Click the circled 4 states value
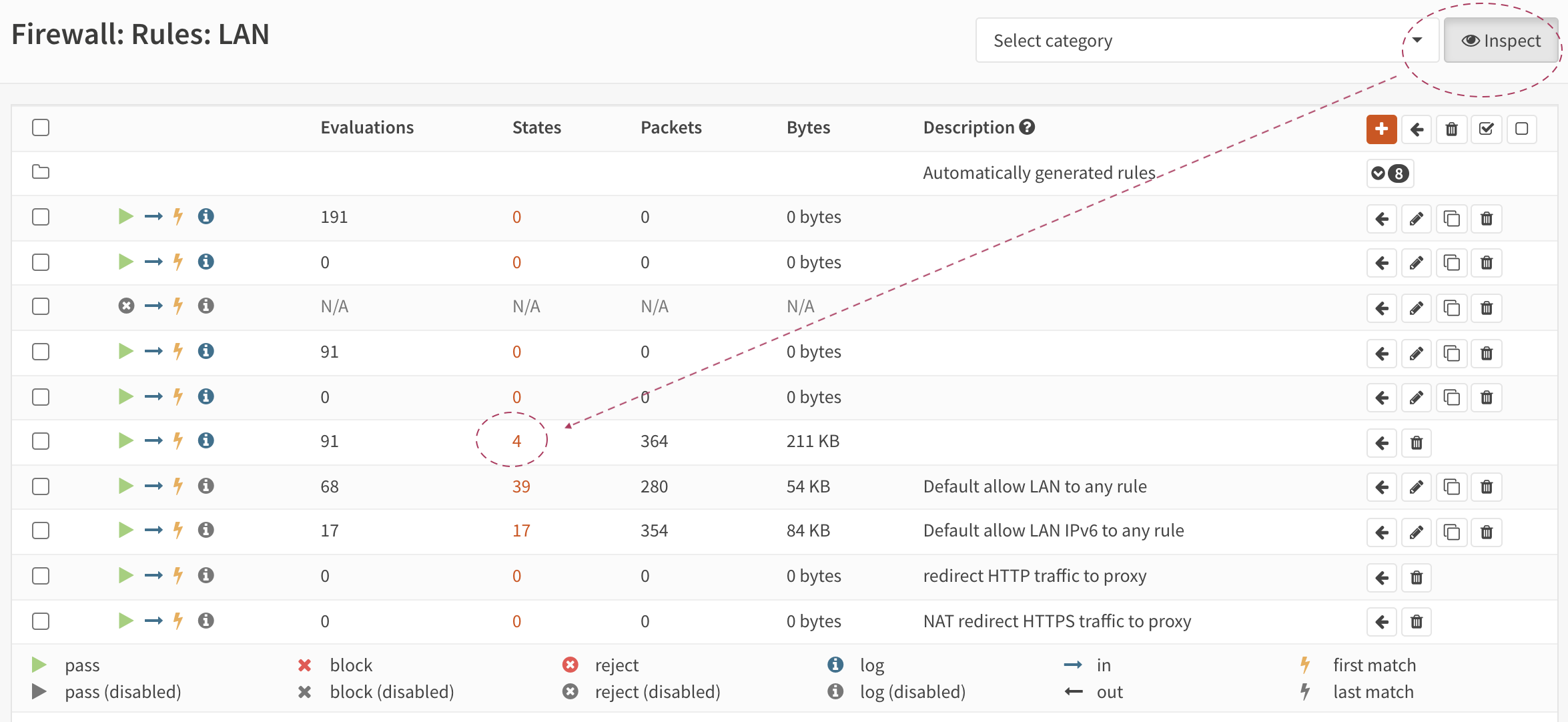1568x722 pixels. click(x=516, y=441)
